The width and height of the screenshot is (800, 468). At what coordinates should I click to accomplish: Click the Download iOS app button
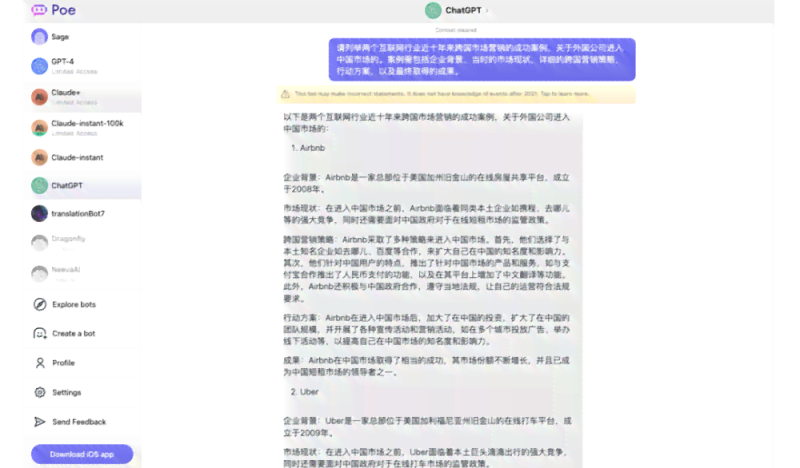(82, 454)
